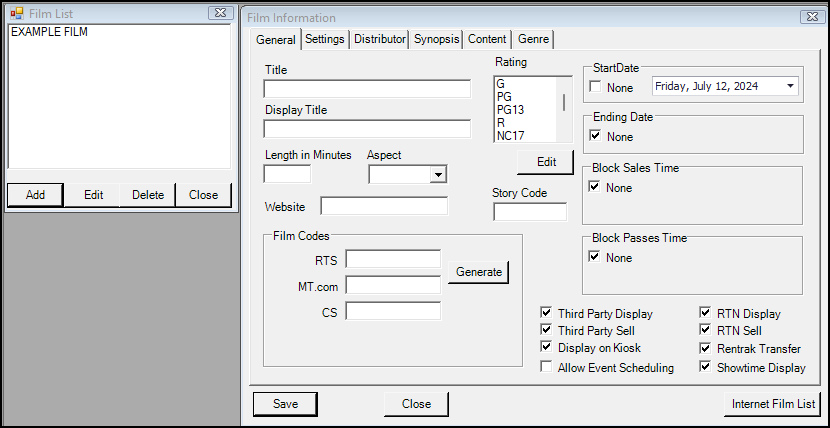The image size is (830, 428).
Task: Enable the Allow Event Scheduling checkbox
Action: pyautogui.click(x=547, y=367)
